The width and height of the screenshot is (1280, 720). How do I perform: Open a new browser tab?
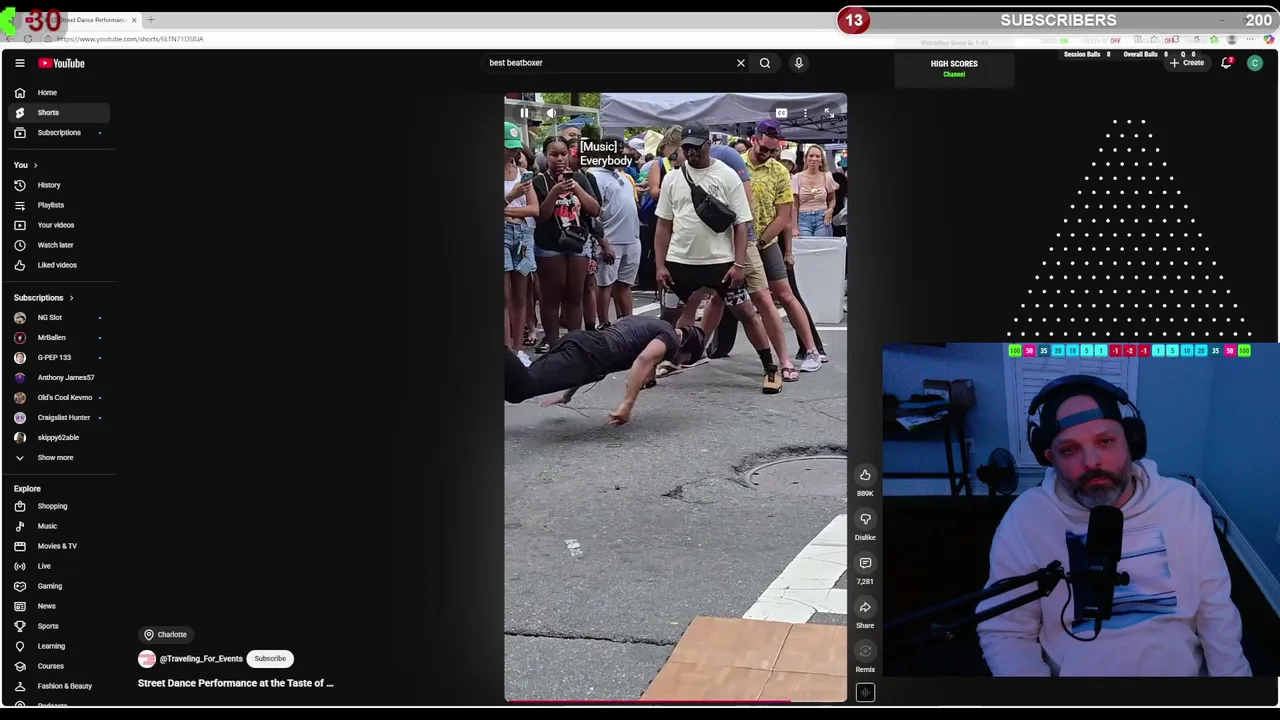coord(151,20)
